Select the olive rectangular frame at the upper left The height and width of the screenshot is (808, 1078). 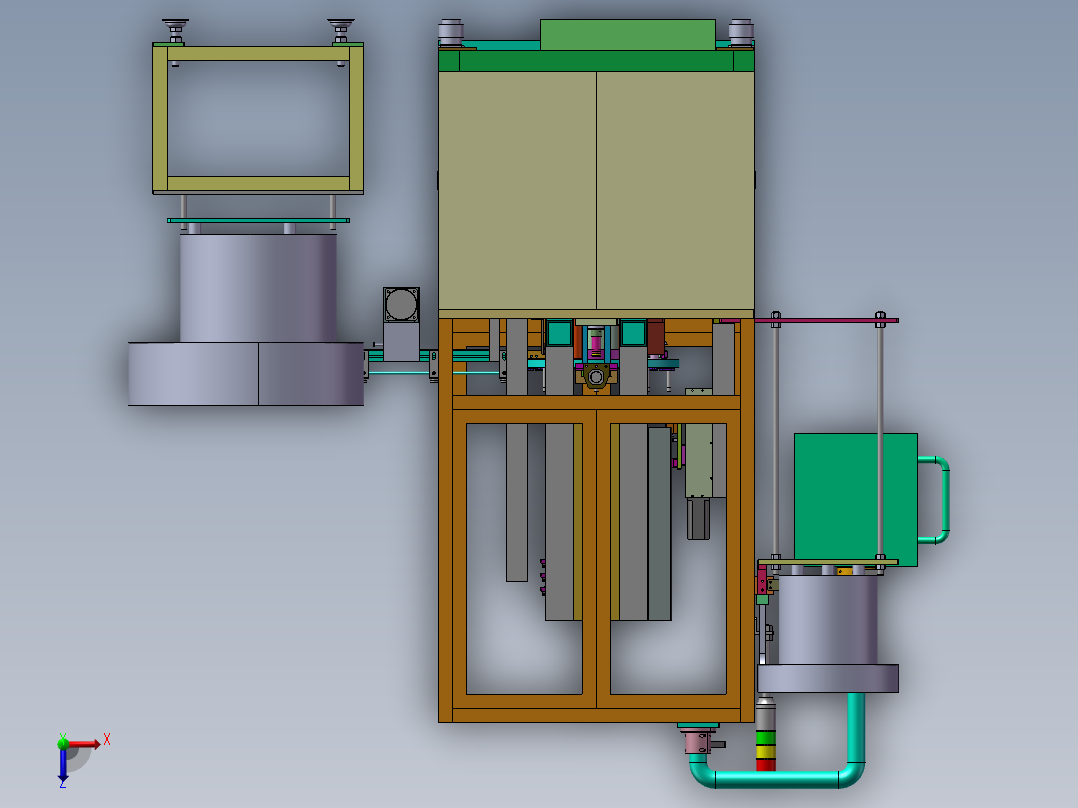[x=258, y=119]
